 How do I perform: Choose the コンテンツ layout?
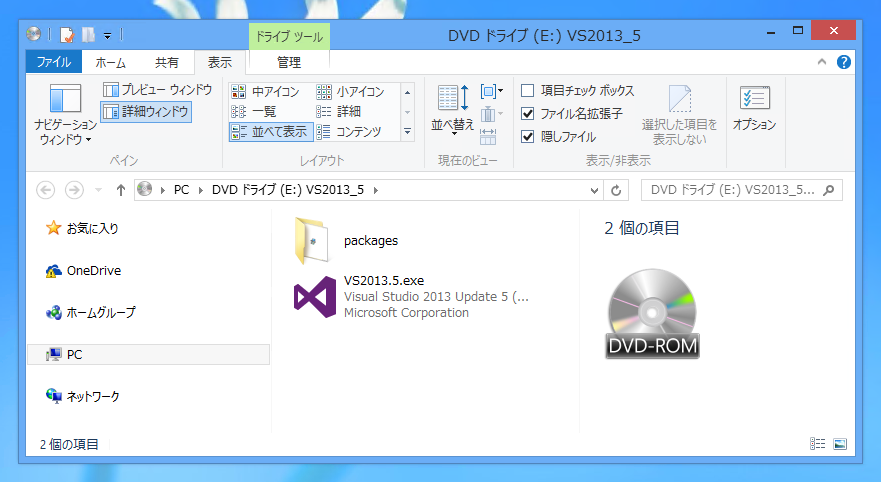pyautogui.click(x=349, y=131)
